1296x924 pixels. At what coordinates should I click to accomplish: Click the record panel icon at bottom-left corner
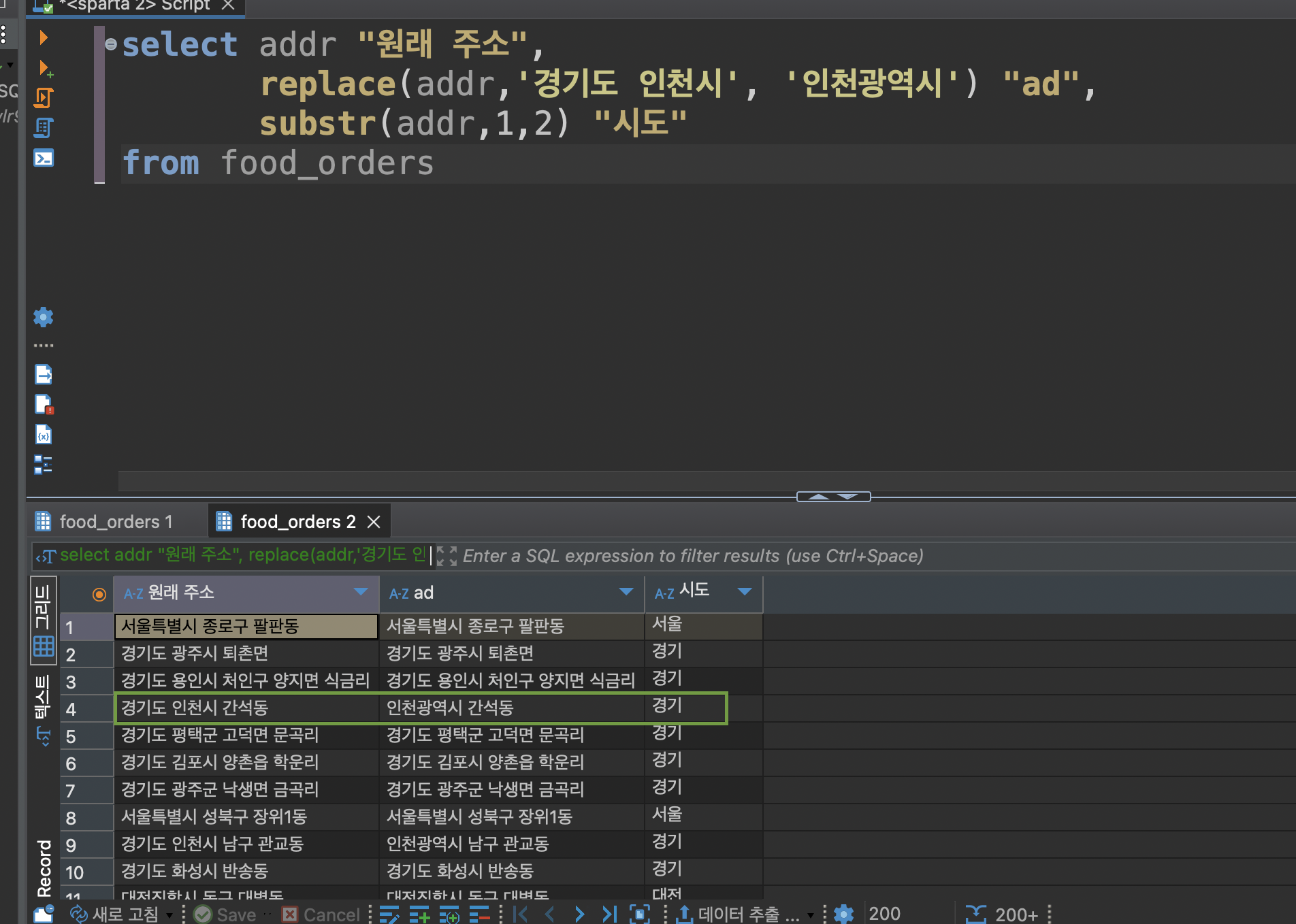[44, 914]
